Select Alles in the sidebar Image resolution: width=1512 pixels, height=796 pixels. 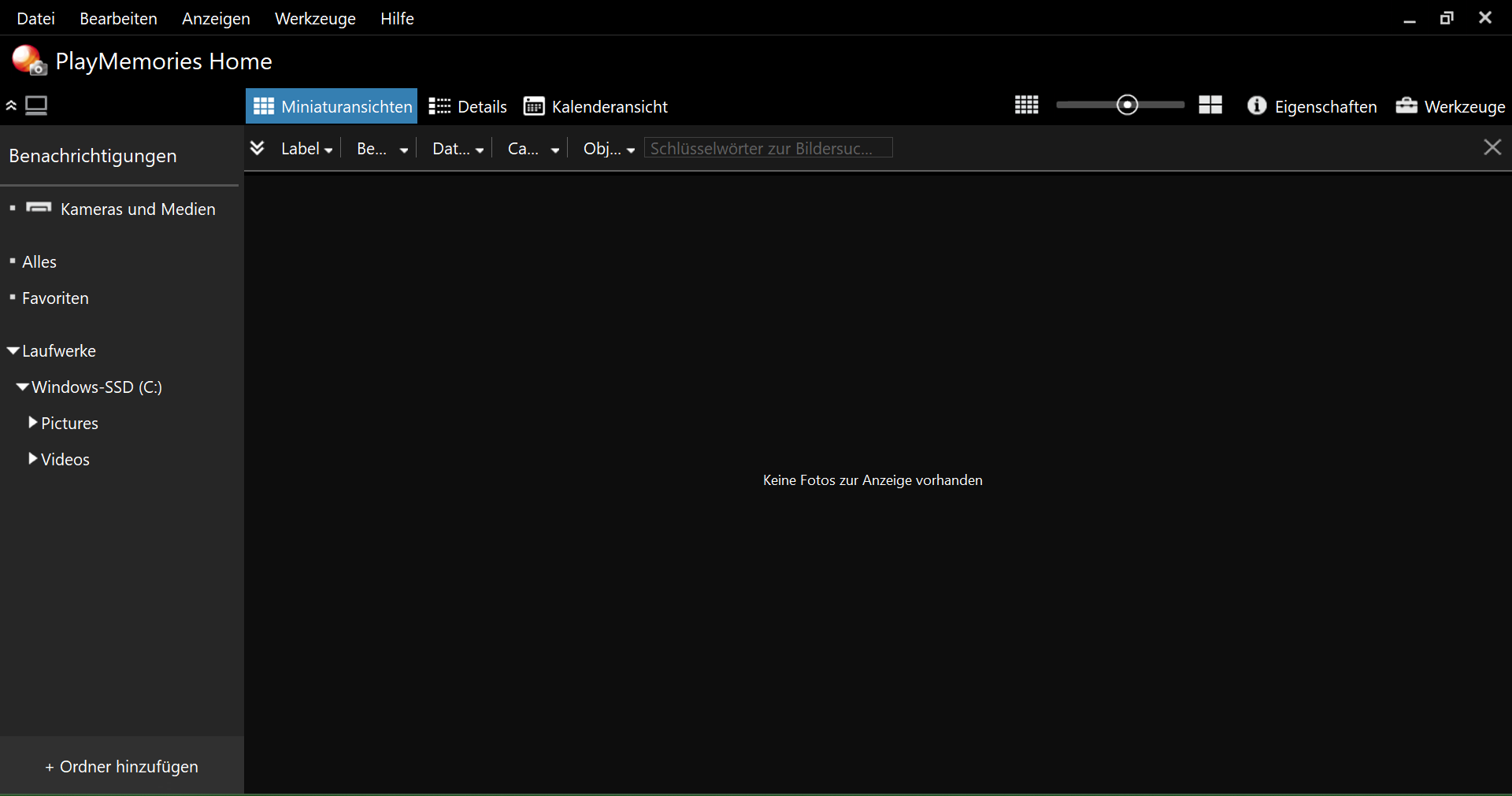[x=39, y=262]
